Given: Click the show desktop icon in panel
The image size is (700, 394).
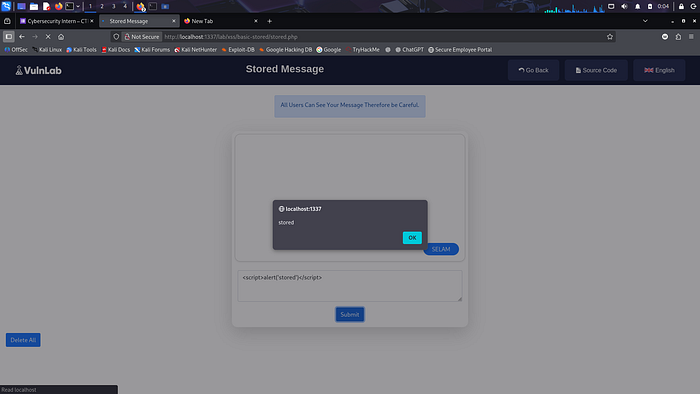Looking at the screenshot, I should (x=21, y=6).
